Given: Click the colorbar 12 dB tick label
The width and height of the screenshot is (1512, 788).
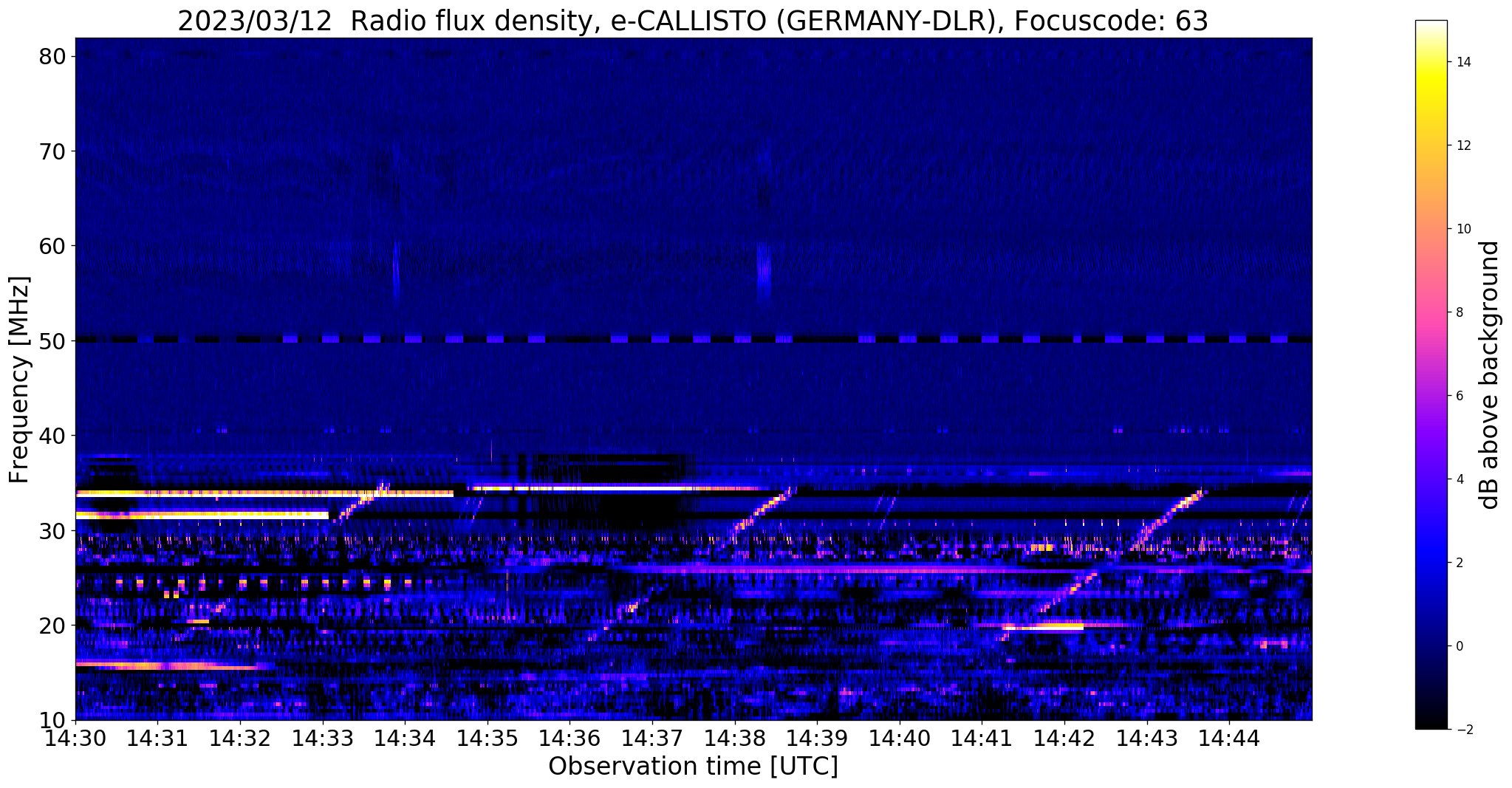Looking at the screenshot, I should click(x=1463, y=145).
